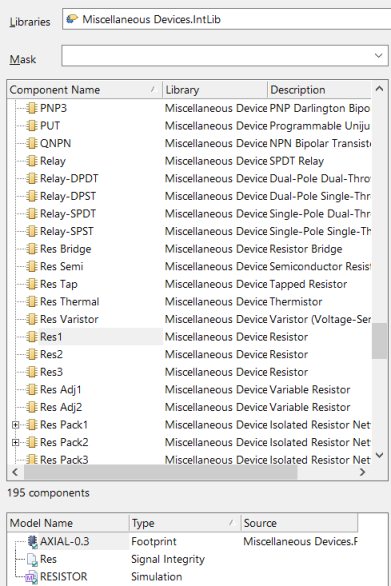The image size is (391, 586).
Task: Click the horizontal scrollbar thumb
Action: 161,472
